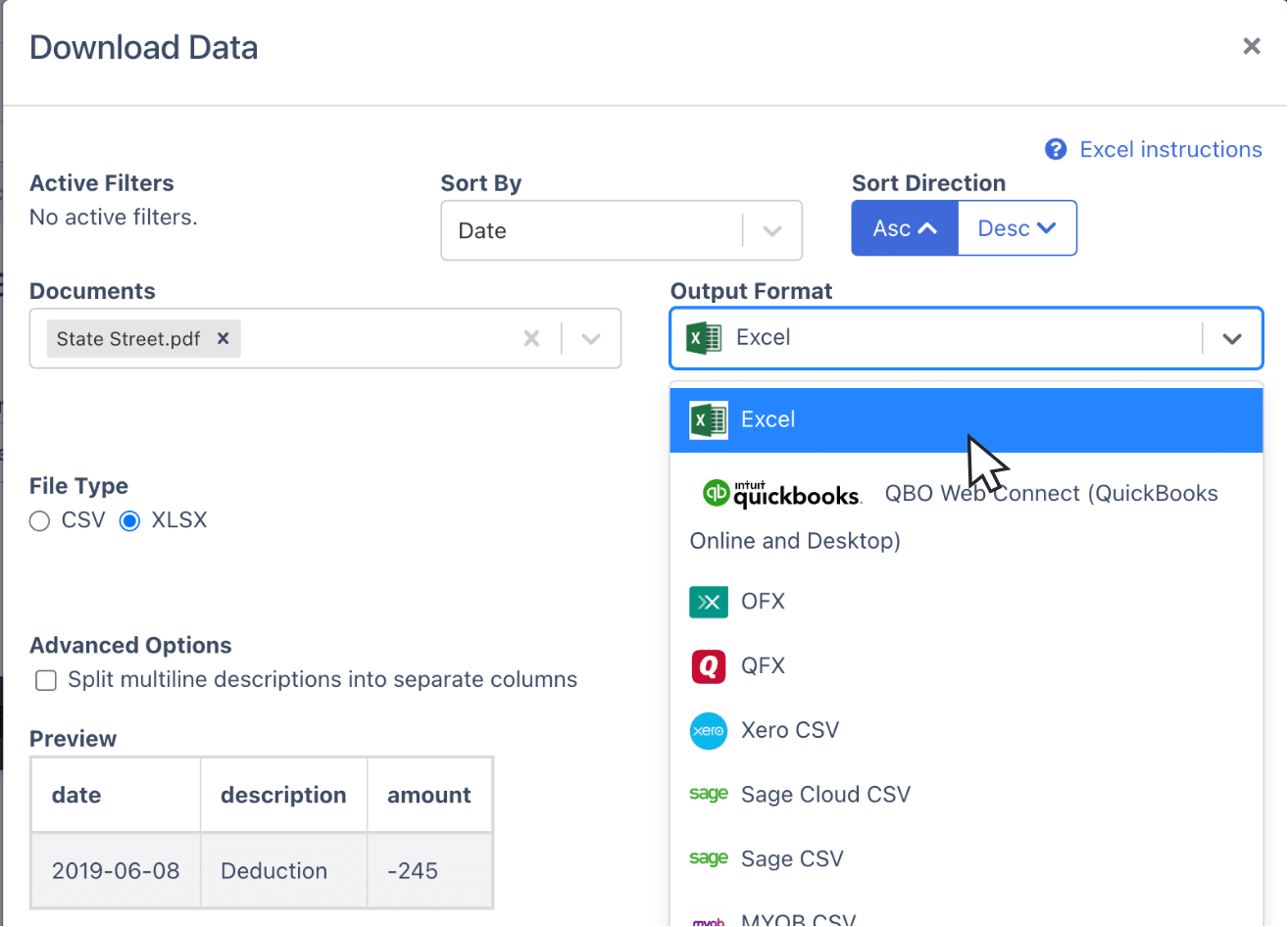Select the CSV file type radio
The image size is (1288, 927).
[39, 521]
